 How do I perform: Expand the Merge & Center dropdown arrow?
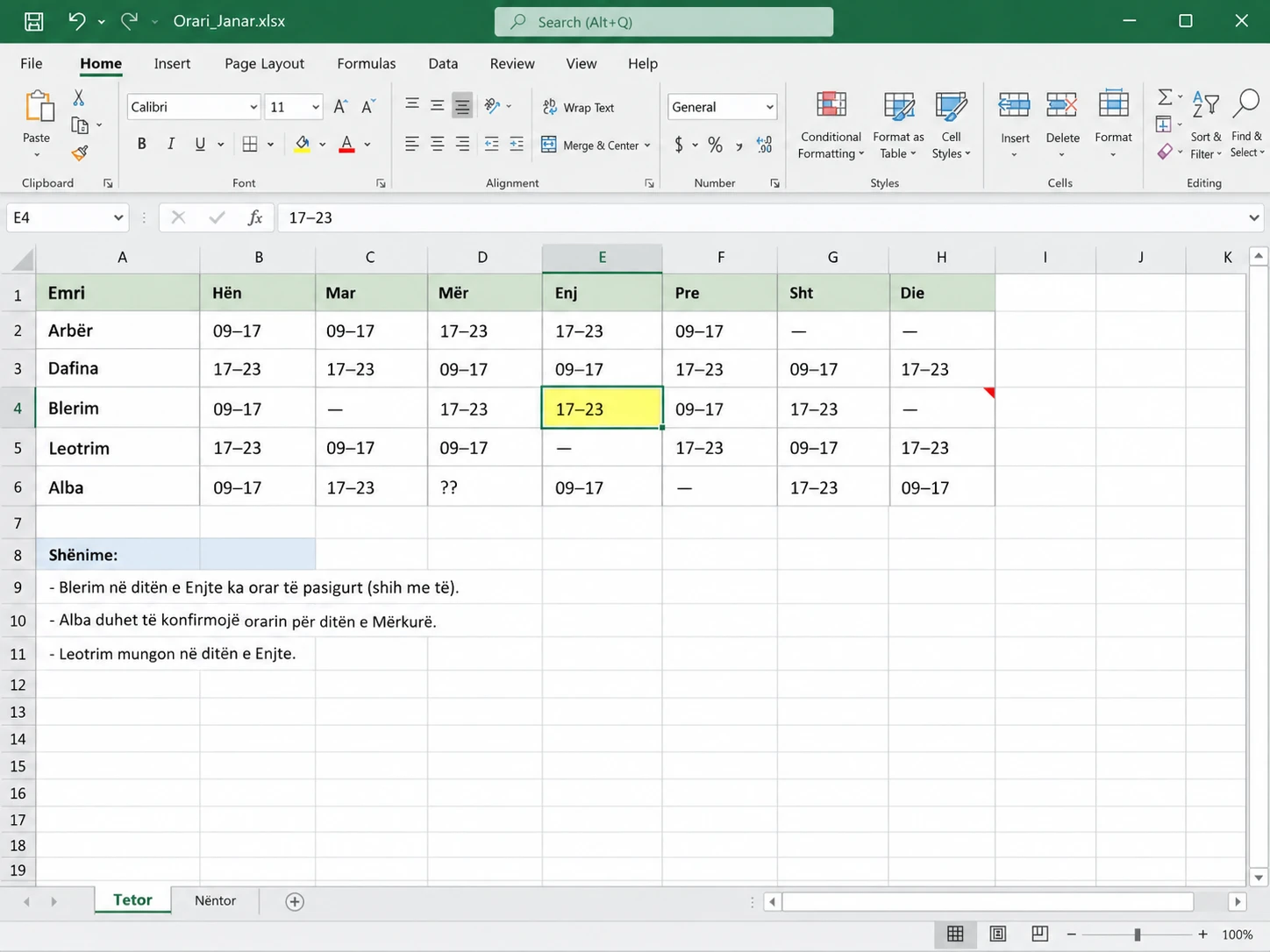[x=647, y=146]
